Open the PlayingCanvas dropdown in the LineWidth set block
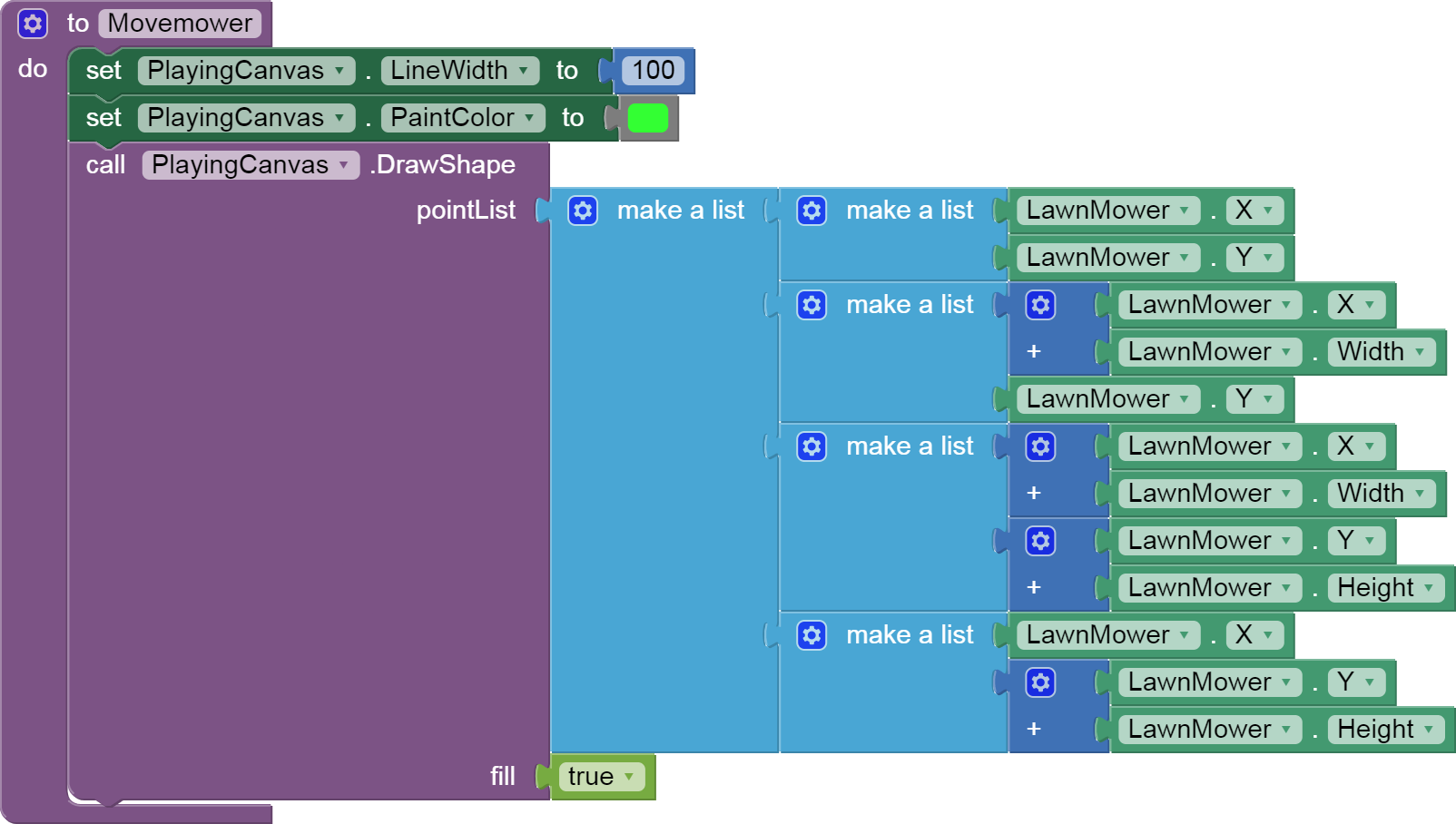1456x824 pixels. click(246, 71)
